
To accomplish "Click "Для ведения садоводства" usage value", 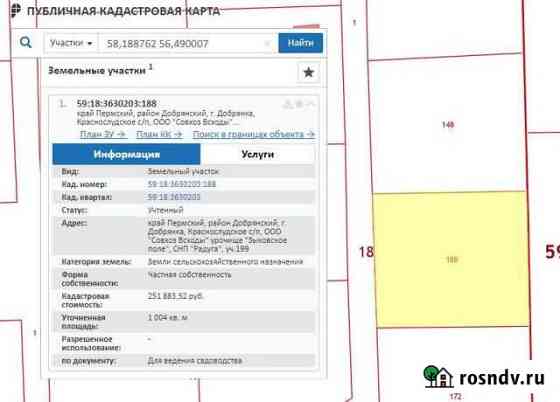I will [x=195, y=361].
